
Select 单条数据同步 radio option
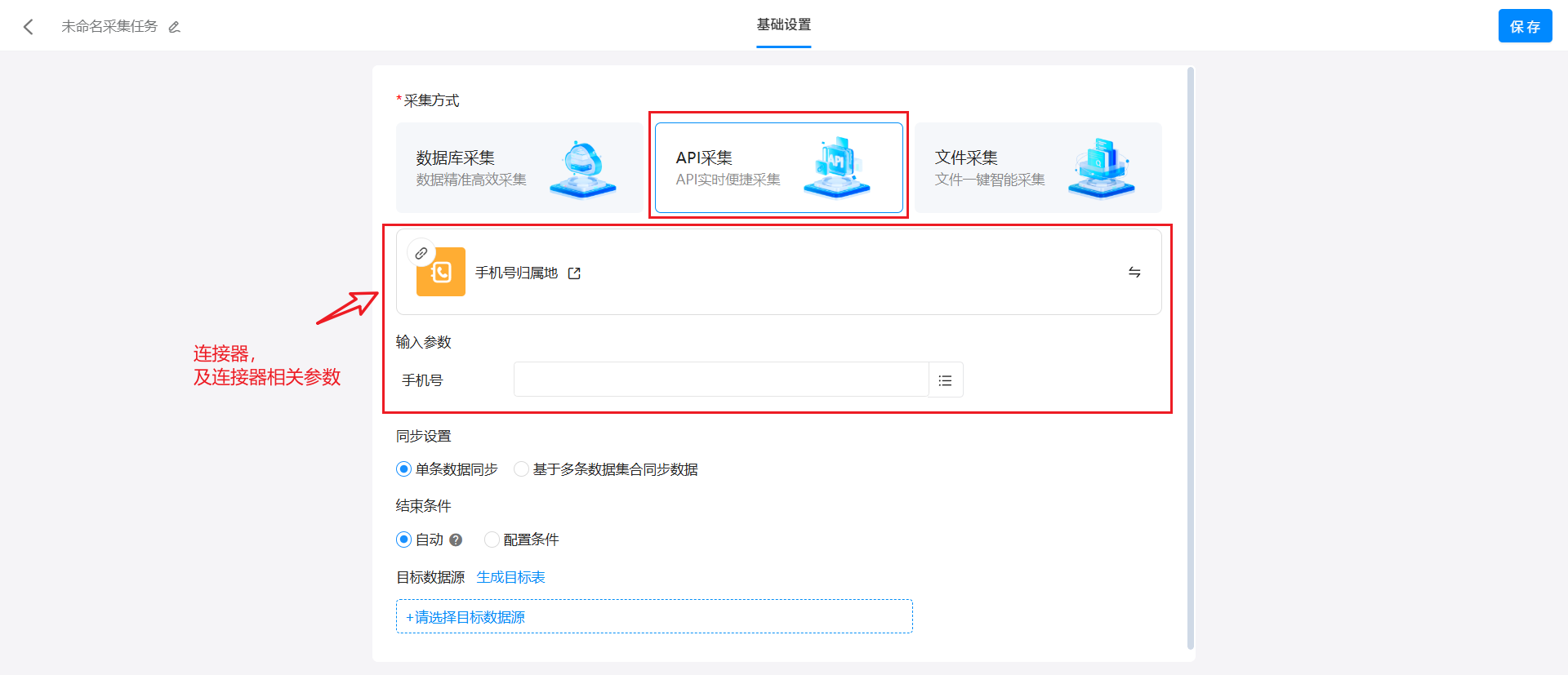[x=403, y=469]
